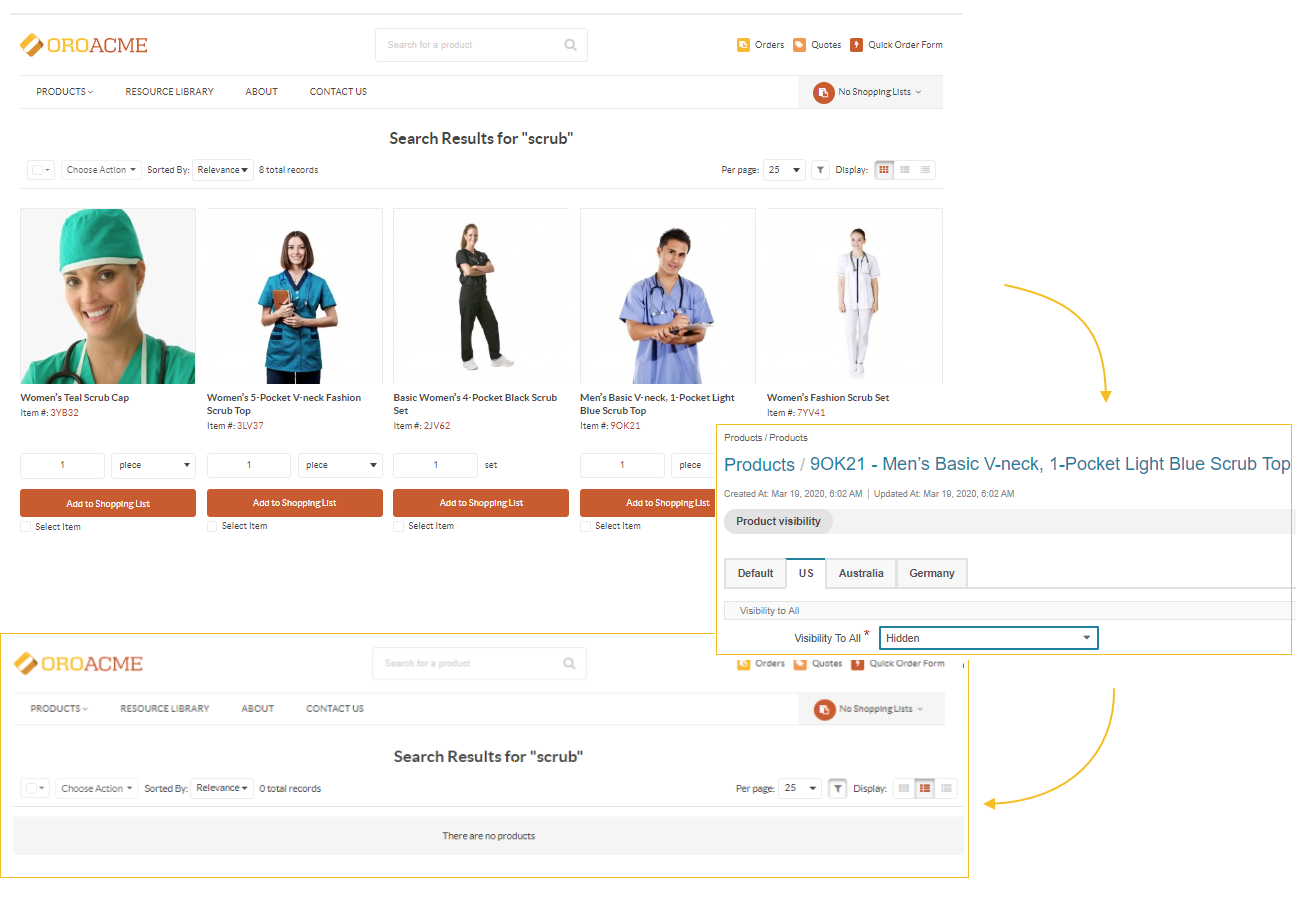The height and width of the screenshot is (911, 1308).
Task: Click Products breadcrumb link in product page title
Action: click(x=759, y=465)
